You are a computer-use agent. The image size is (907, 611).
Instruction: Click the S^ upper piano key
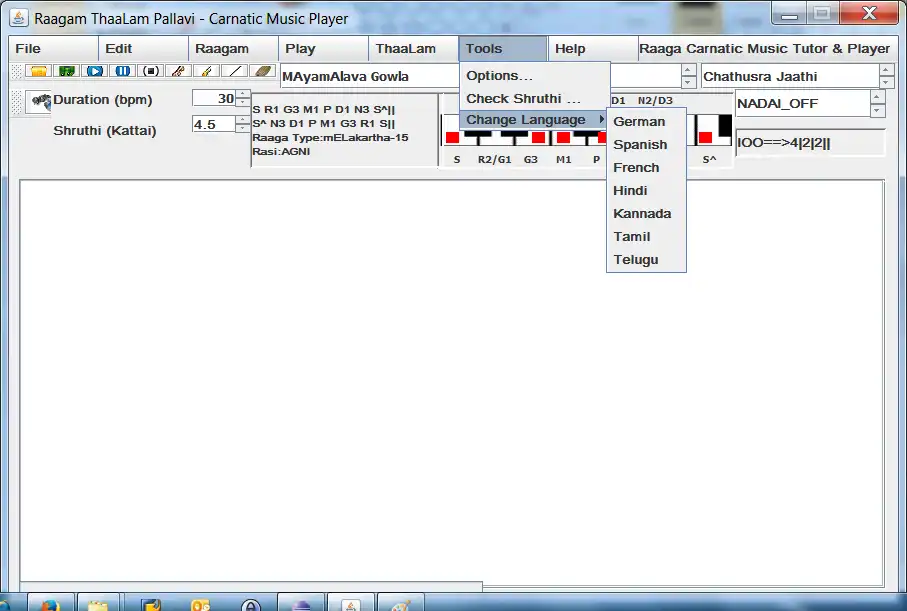(705, 137)
